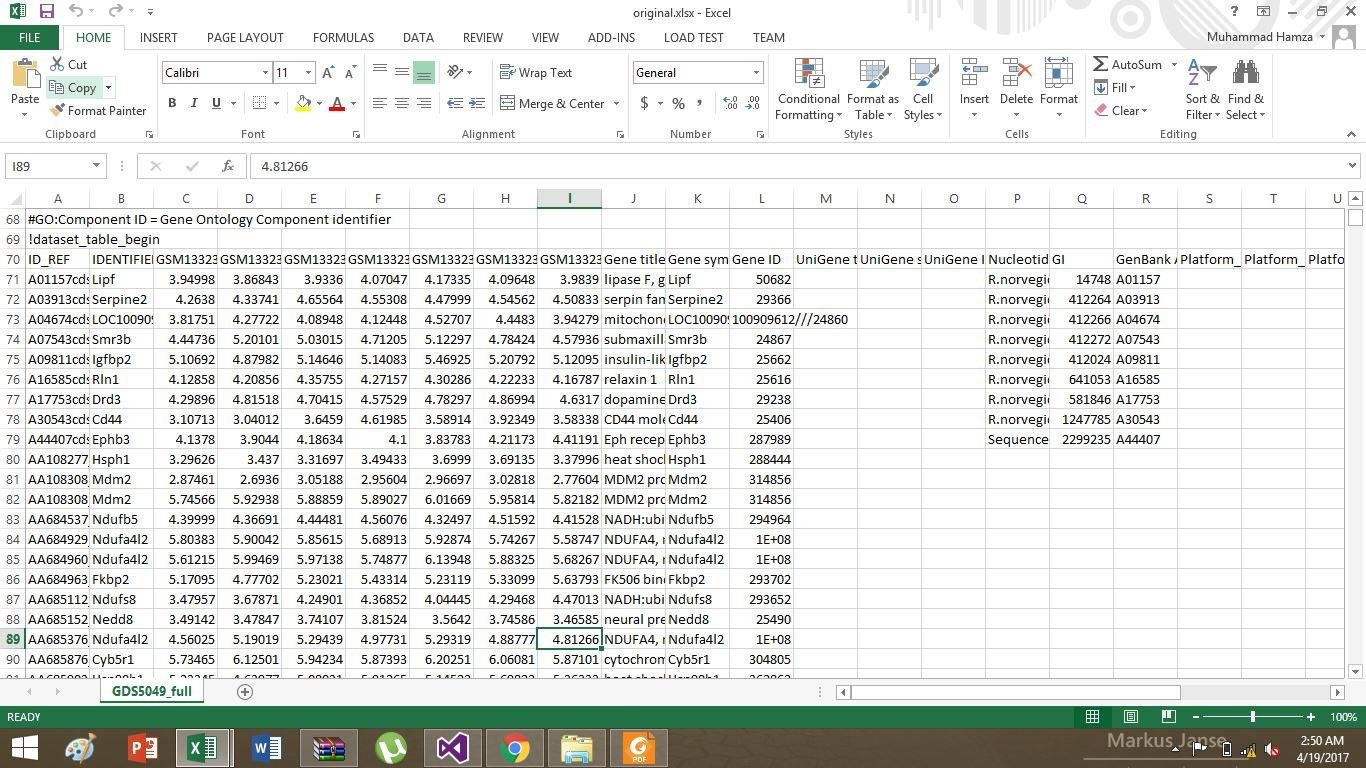Image resolution: width=1366 pixels, height=768 pixels.
Task: Increase font size with large A icon
Action: (329, 72)
